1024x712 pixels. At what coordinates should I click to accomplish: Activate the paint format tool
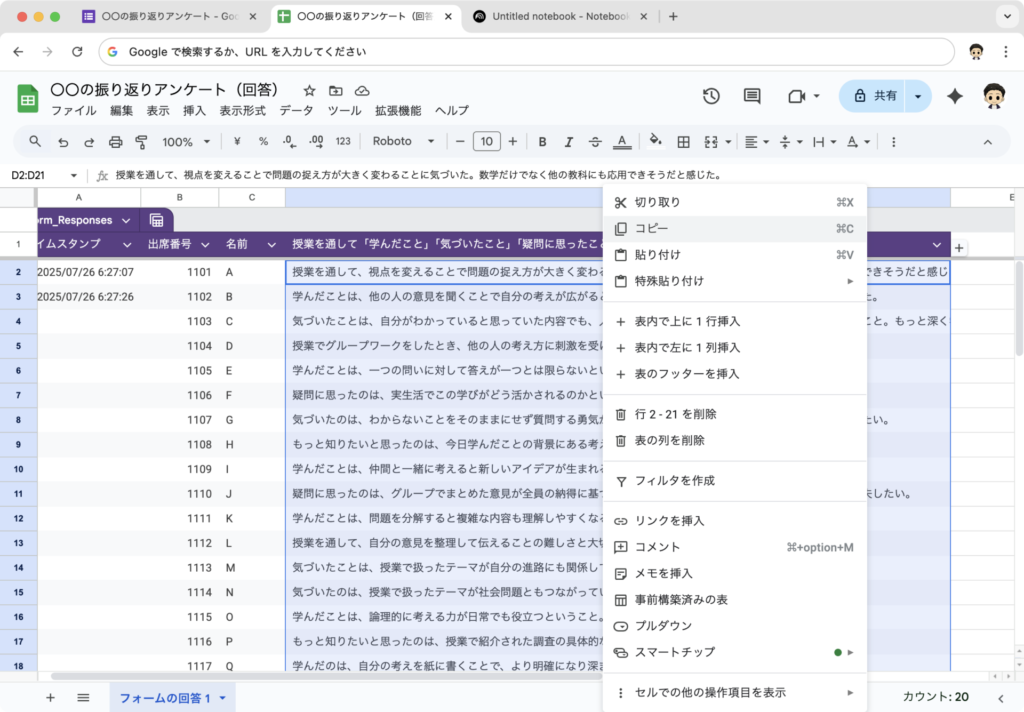click(x=141, y=142)
